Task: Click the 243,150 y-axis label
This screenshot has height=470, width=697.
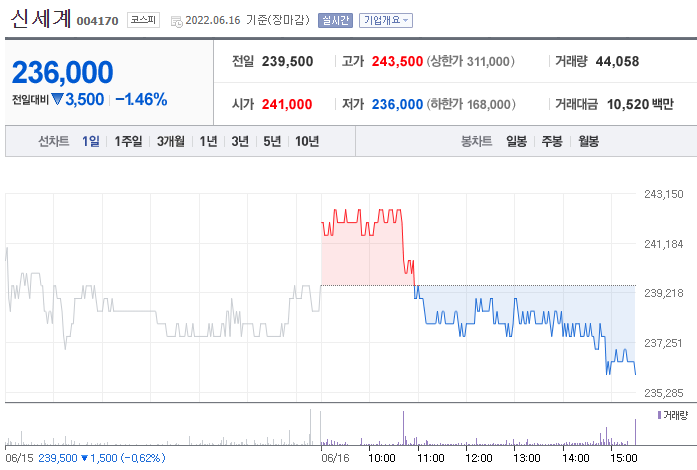Action: 664,194
